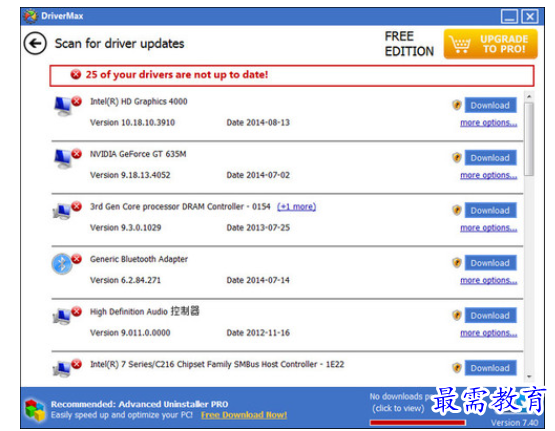Click shield icon beside NVIDIA GeForce Download
555x431 pixels.
click(x=457, y=157)
